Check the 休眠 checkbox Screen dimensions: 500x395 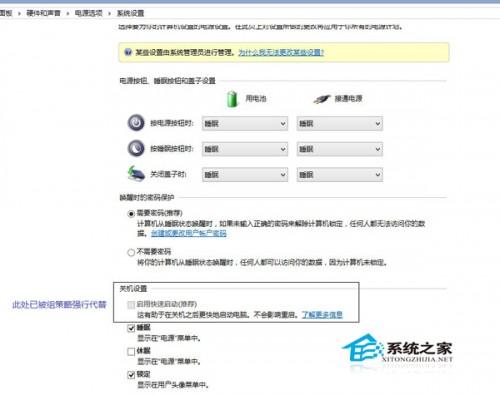(131, 352)
